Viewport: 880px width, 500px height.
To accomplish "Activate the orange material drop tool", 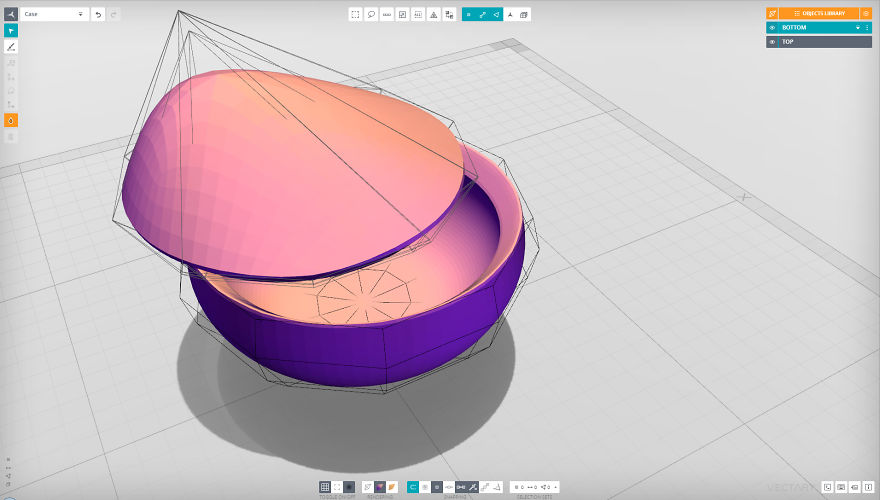I will pyautogui.click(x=11, y=120).
